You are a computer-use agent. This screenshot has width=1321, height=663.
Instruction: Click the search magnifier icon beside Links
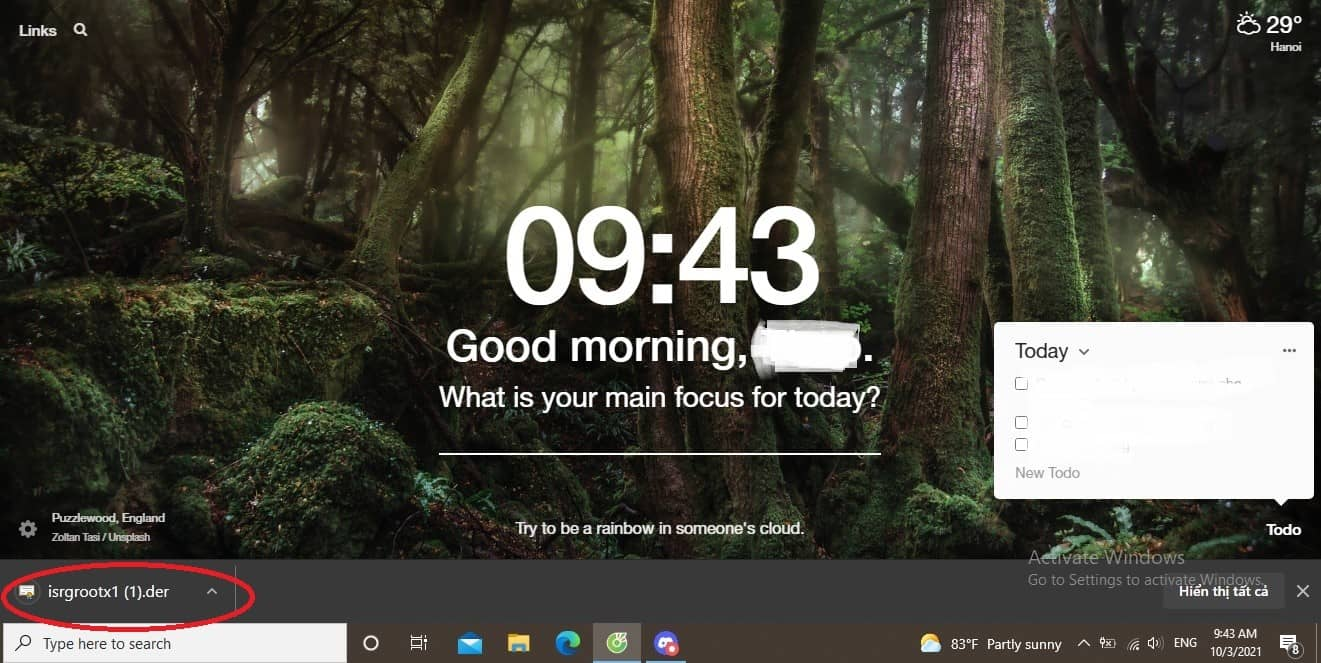80,30
